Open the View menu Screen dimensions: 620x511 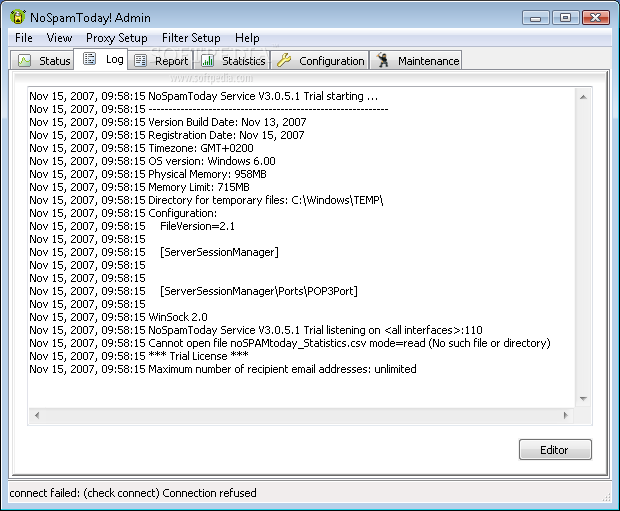coord(59,38)
